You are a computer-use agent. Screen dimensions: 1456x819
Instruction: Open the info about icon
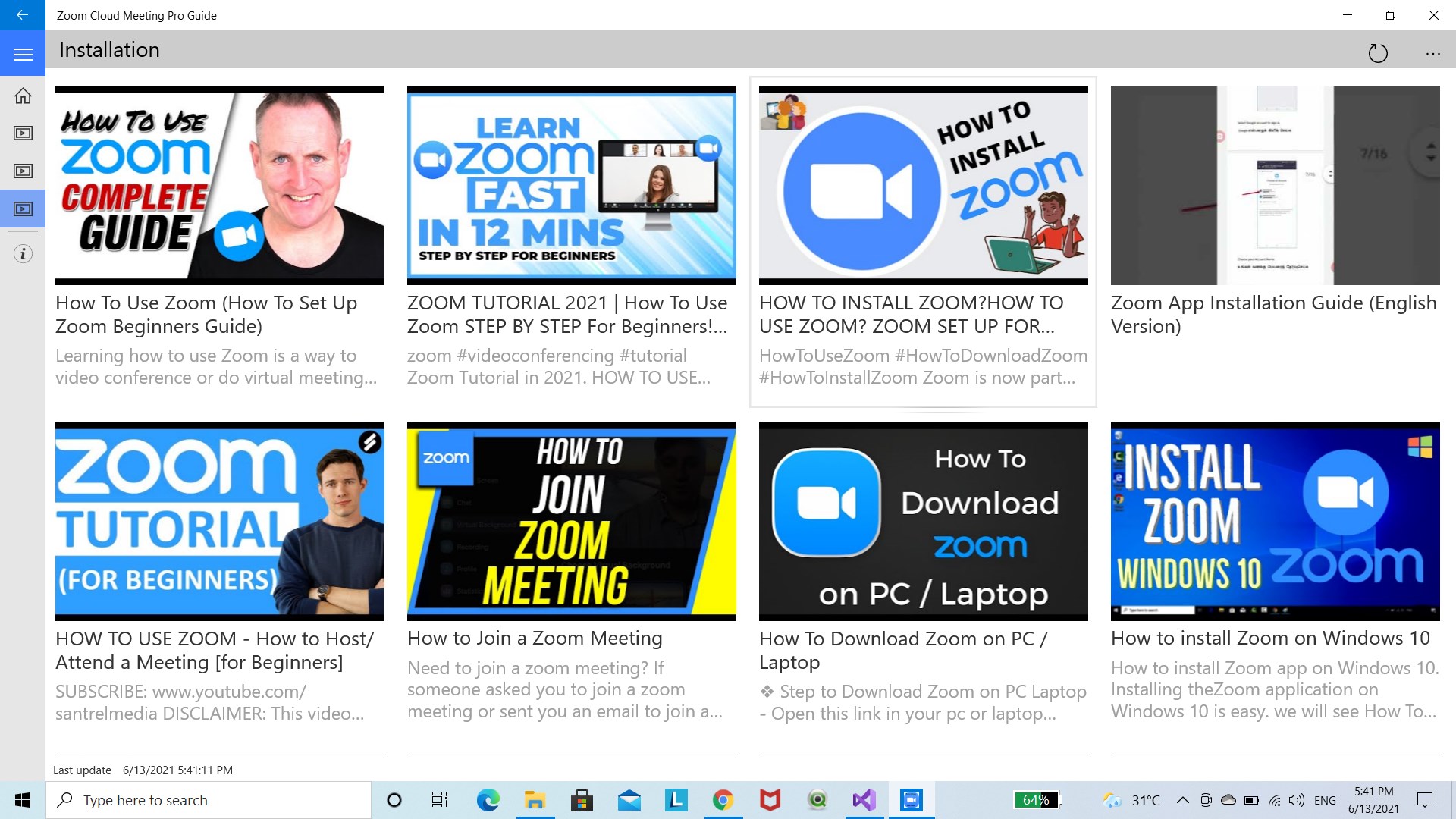[x=23, y=254]
